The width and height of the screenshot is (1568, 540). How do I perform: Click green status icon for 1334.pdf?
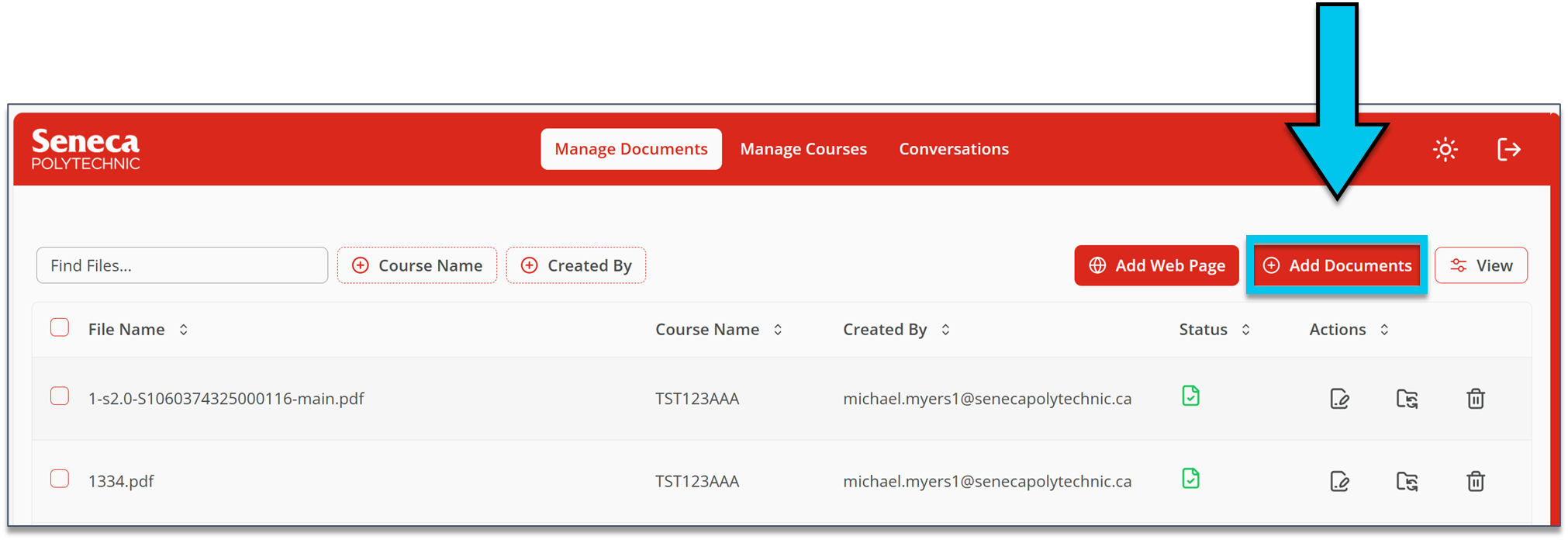pyautogui.click(x=1190, y=478)
